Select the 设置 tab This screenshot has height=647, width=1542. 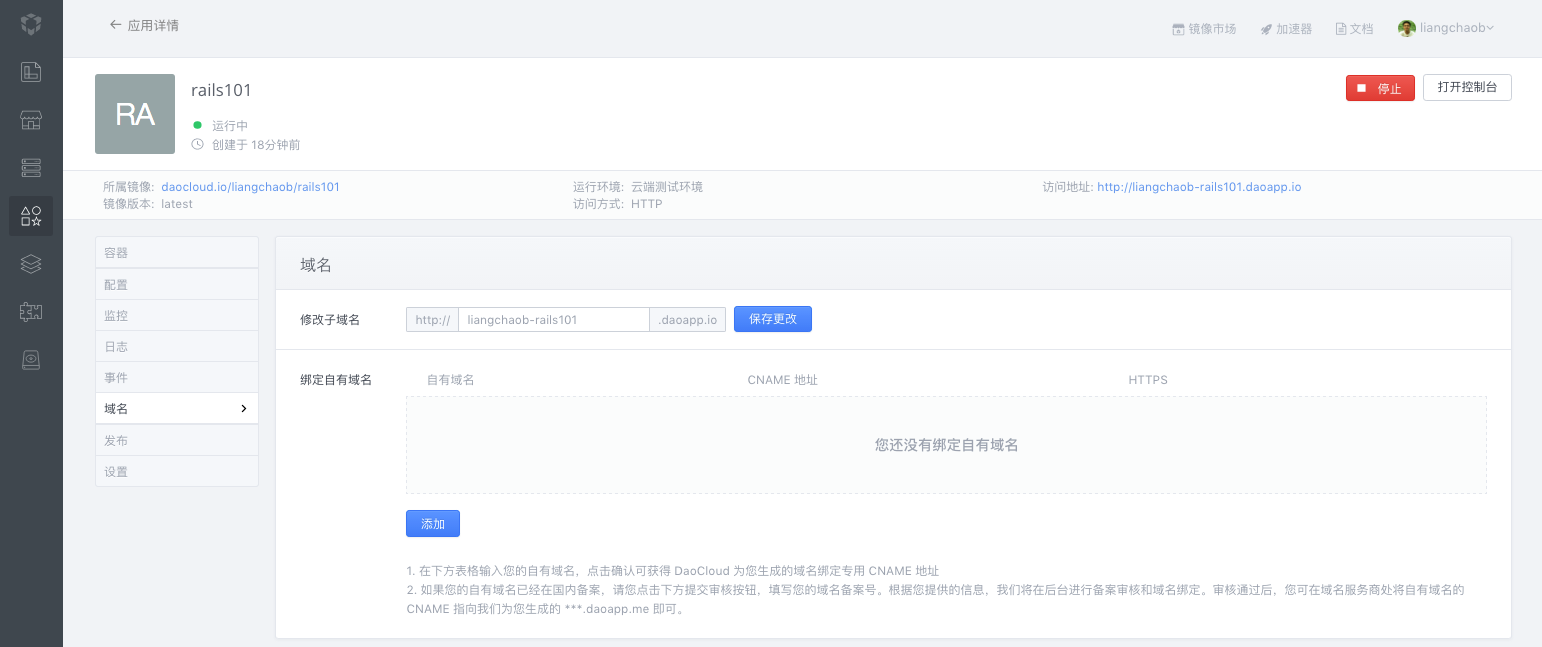tap(177, 471)
